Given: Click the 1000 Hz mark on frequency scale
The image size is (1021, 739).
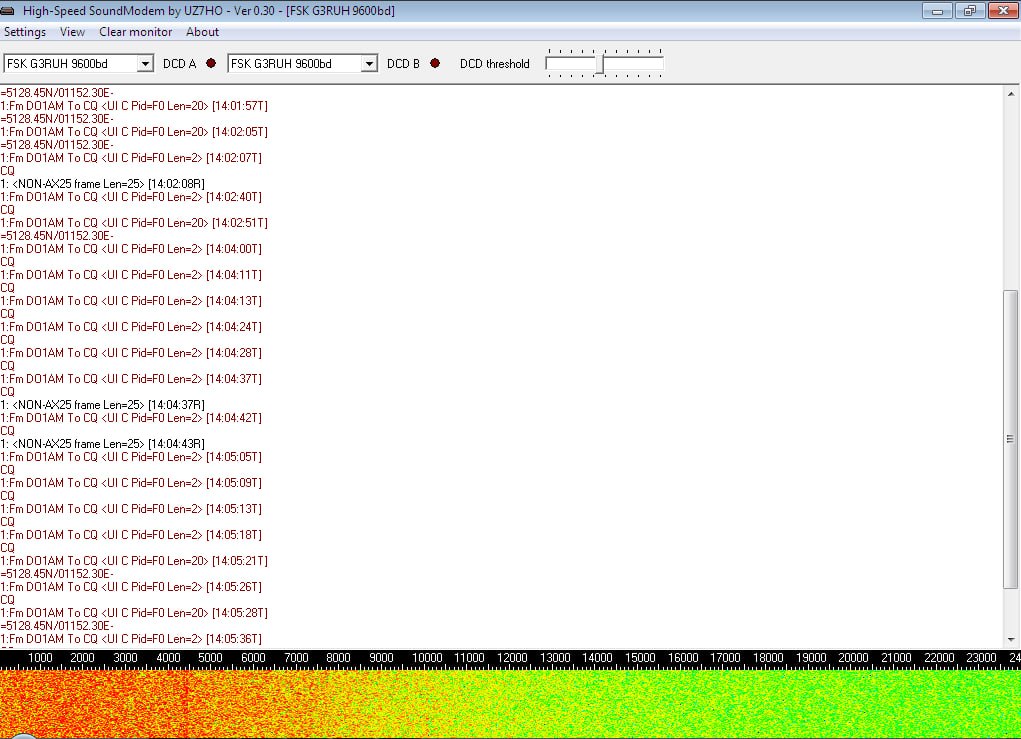Looking at the screenshot, I should click(40, 658).
